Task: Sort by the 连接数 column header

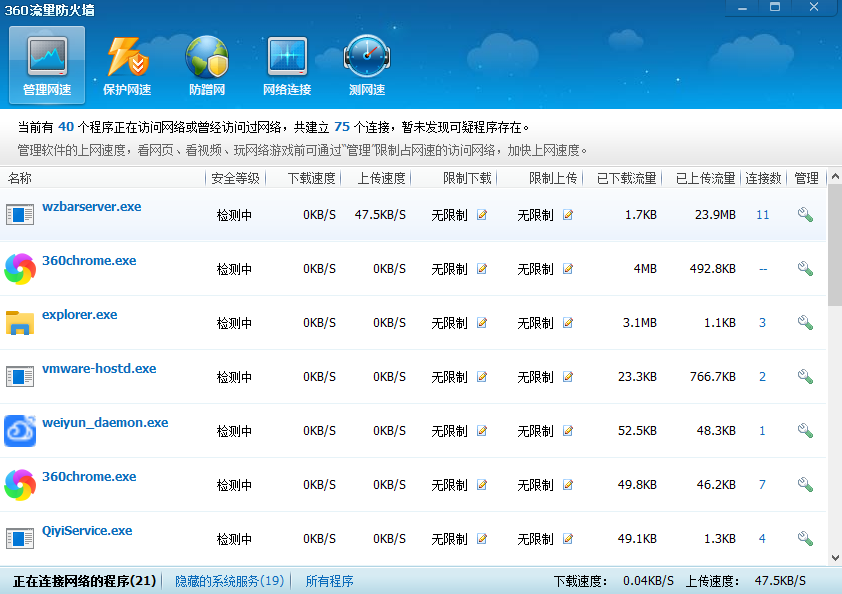Action: 763,178
